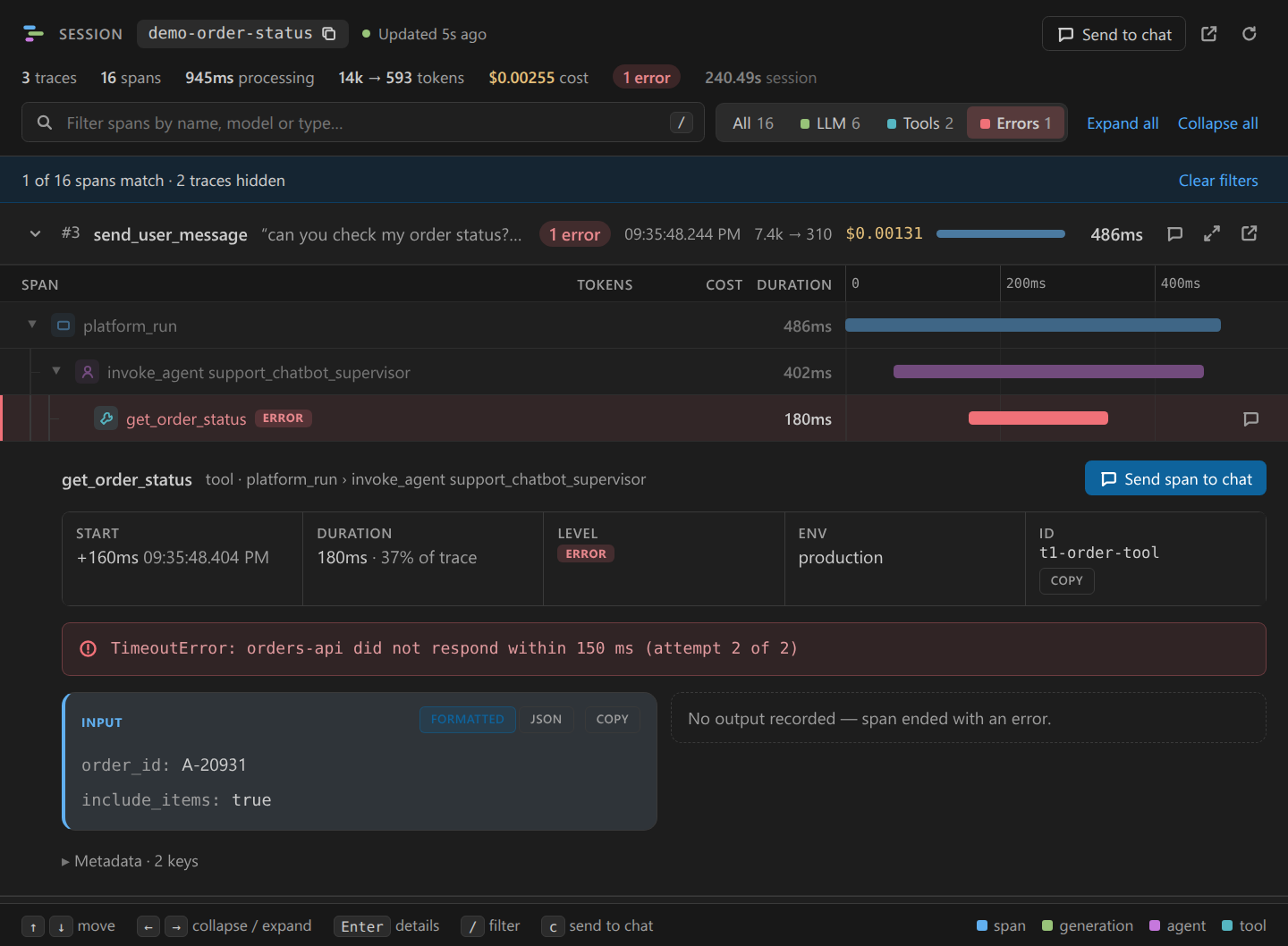Switch input view to JSON
Viewport: 1288px width, 946px height.
click(x=547, y=720)
